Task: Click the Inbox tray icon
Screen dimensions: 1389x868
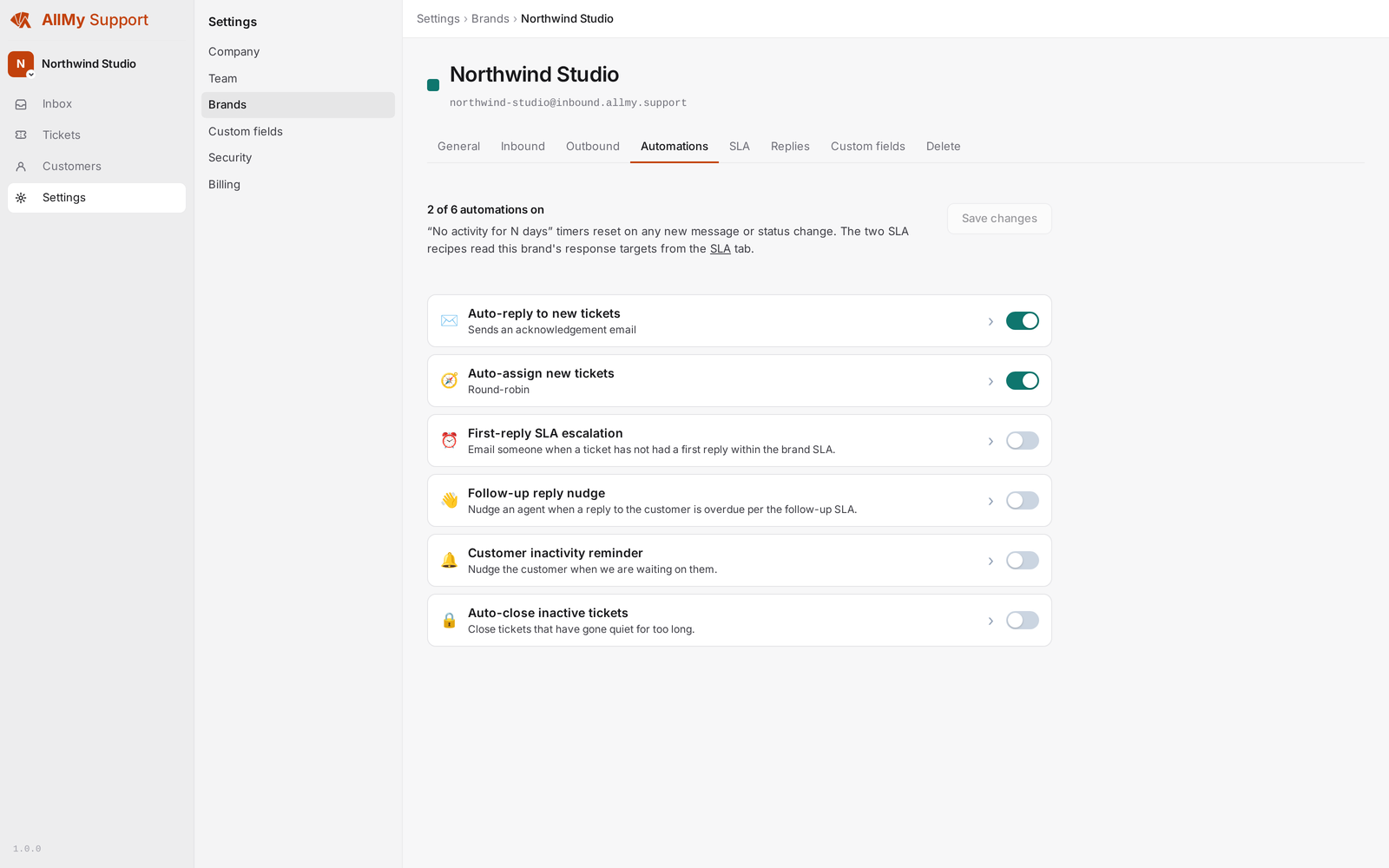Action: (21, 104)
